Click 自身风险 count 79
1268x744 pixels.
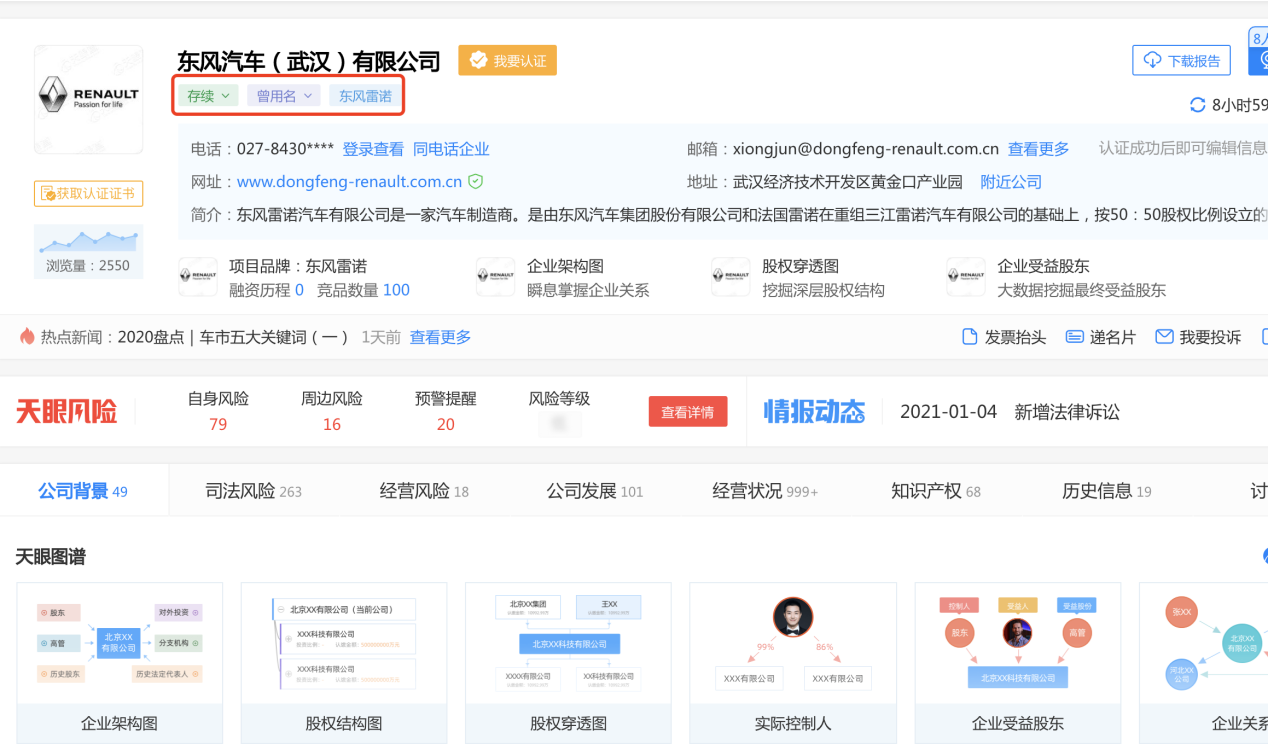pos(218,424)
